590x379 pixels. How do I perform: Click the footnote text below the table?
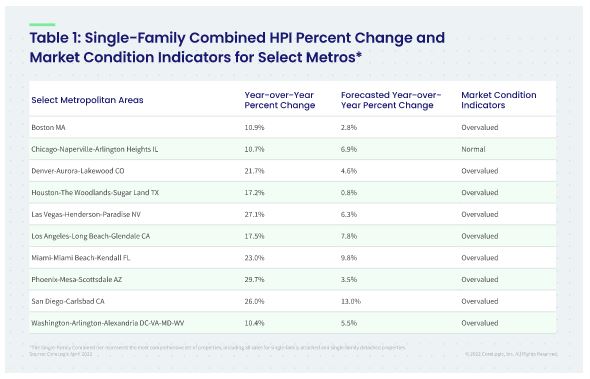point(217,350)
